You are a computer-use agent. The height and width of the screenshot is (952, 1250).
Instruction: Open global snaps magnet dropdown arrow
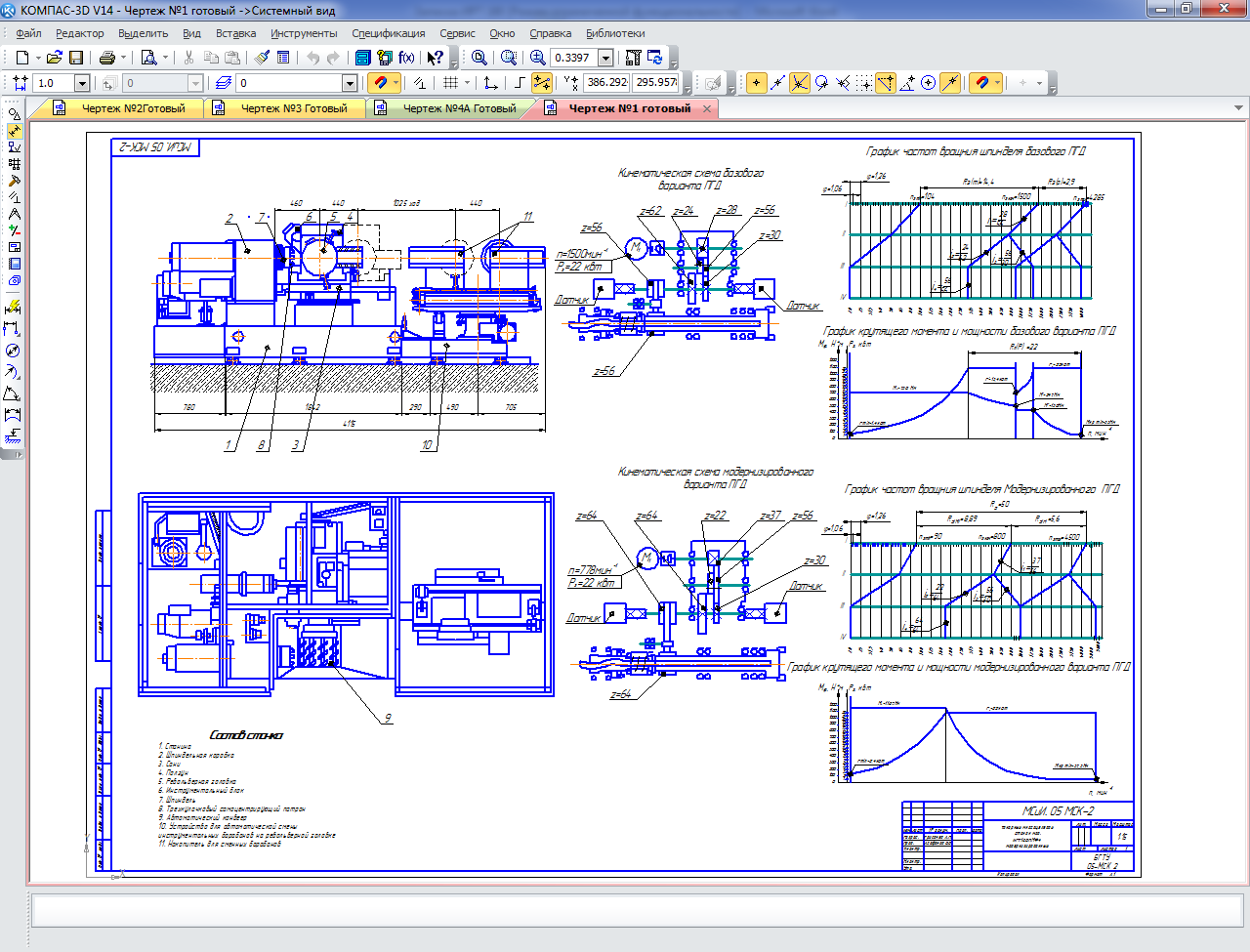(x=396, y=83)
